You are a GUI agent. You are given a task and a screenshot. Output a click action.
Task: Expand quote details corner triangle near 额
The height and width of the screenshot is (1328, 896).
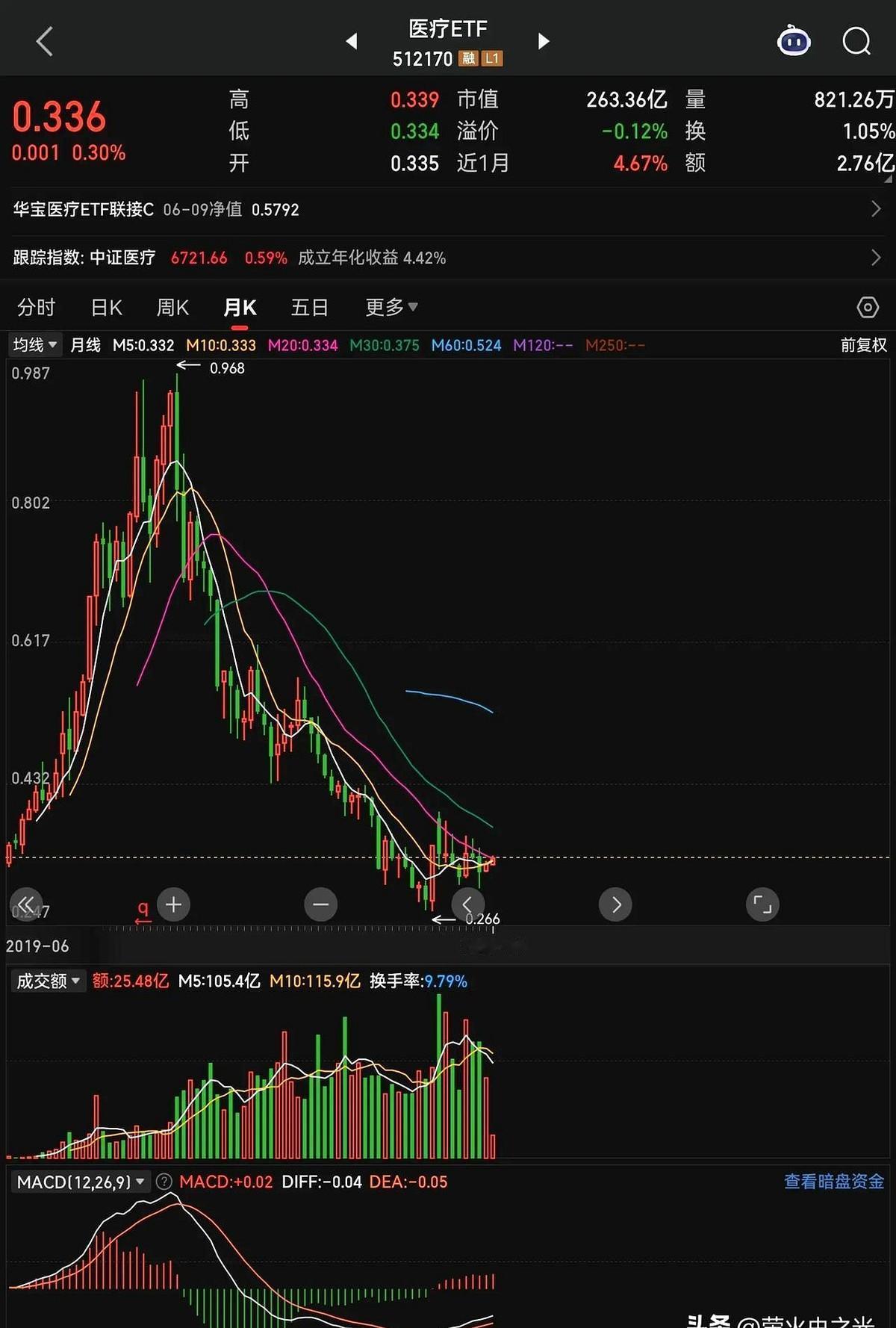[888, 179]
